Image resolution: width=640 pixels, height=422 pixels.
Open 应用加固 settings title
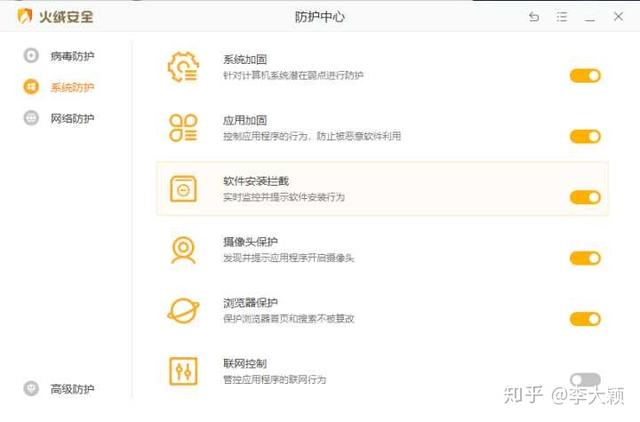[245, 120]
